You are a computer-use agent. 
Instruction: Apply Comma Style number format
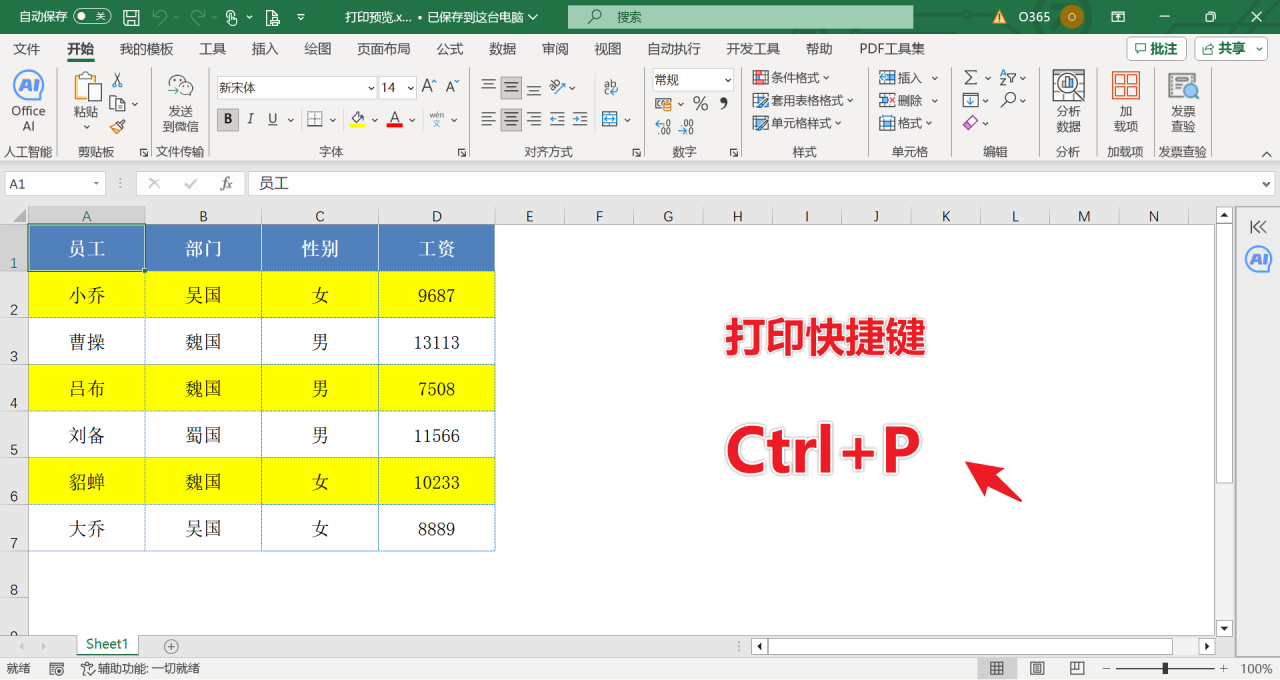723,104
